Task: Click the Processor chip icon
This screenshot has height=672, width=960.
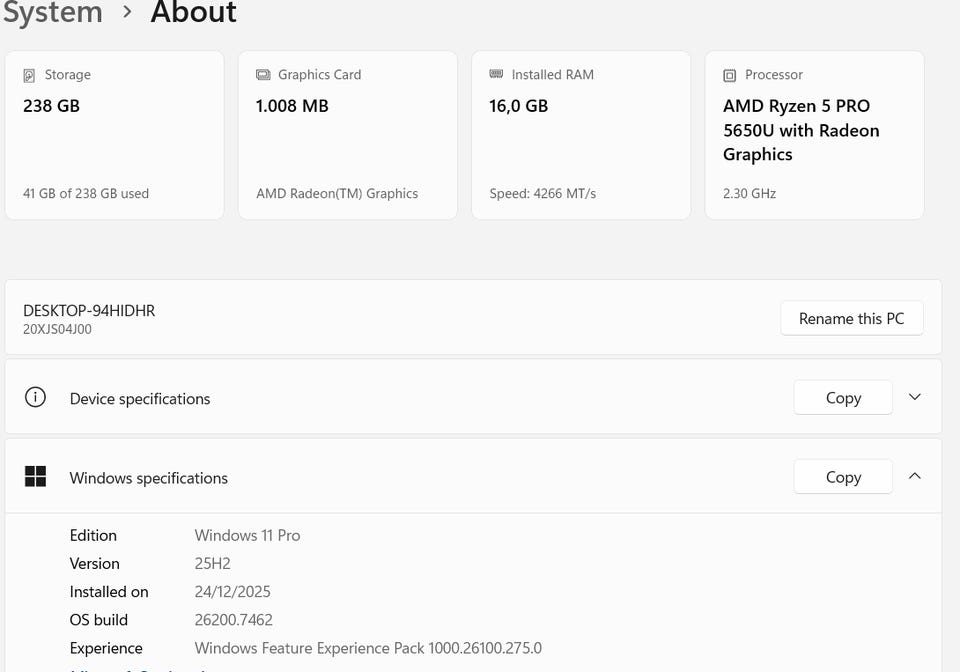Action: [730, 75]
